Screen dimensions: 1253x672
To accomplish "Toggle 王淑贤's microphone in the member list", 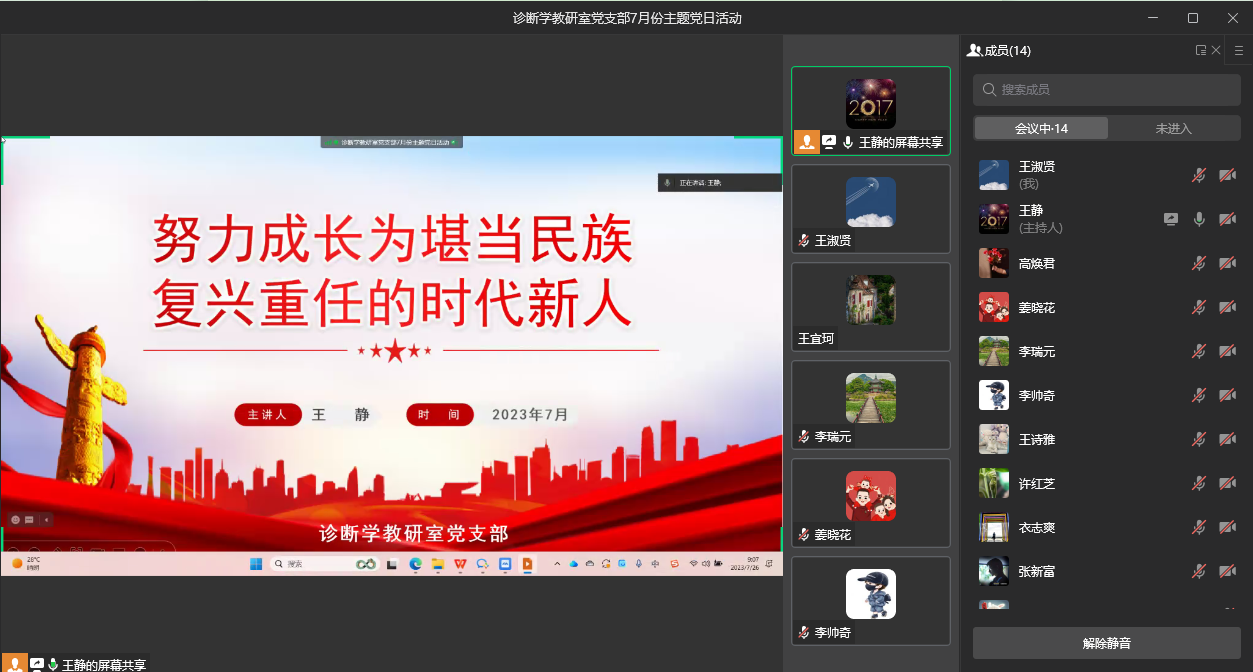I will tap(1199, 175).
